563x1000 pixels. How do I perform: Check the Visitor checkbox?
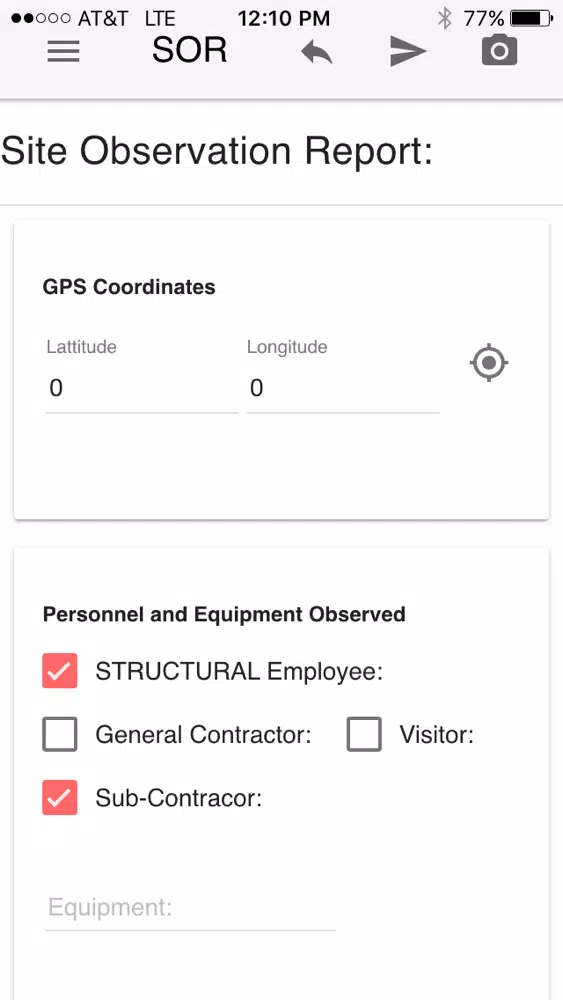364,734
